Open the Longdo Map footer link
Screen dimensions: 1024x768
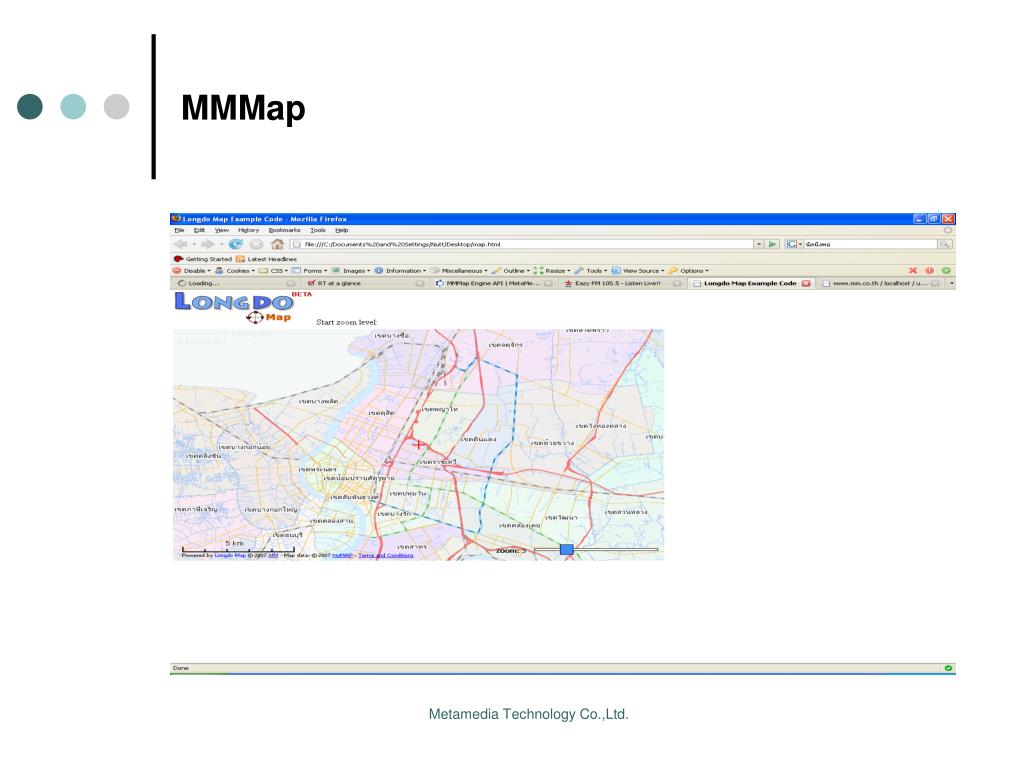point(230,556)
